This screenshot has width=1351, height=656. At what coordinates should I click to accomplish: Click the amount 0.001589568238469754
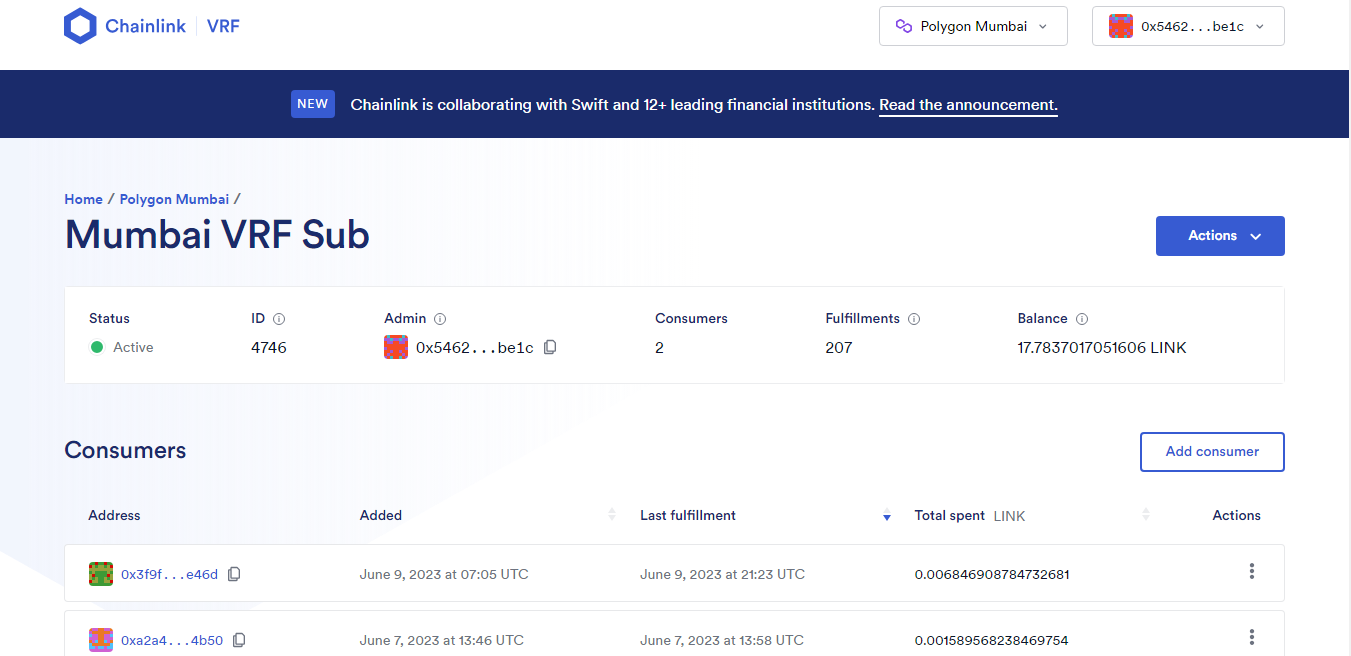coord(991,640)
